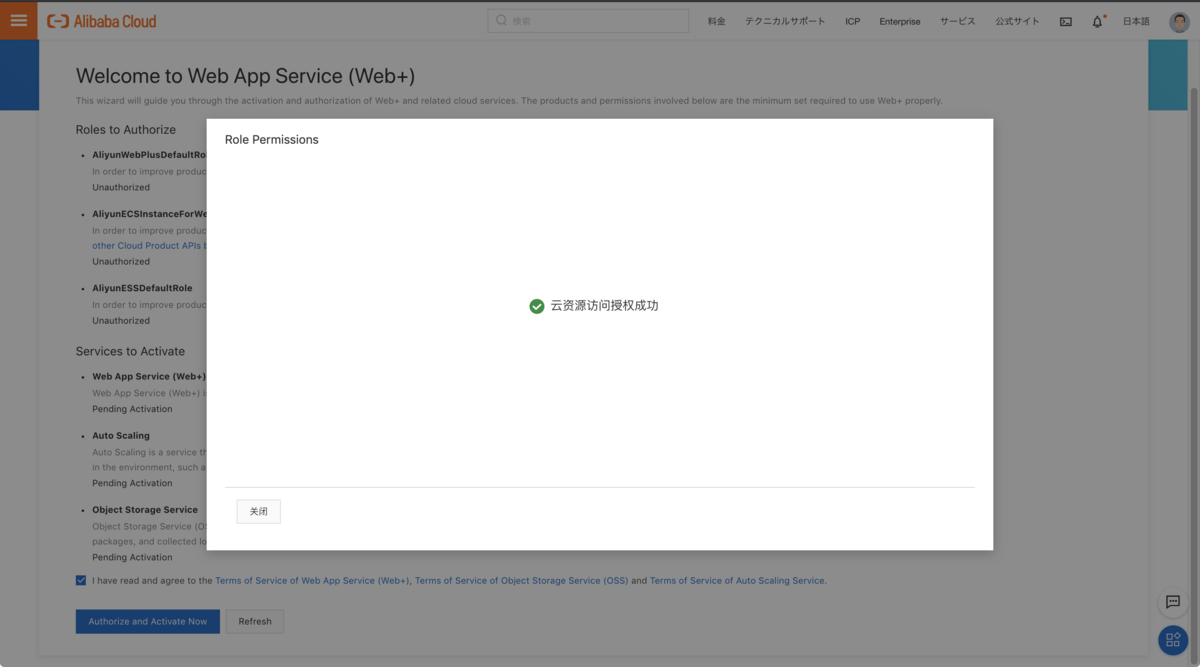Open the chat feedback icon
The height and width of the screenshot is (667, 1200).
tap(1173, 602)
